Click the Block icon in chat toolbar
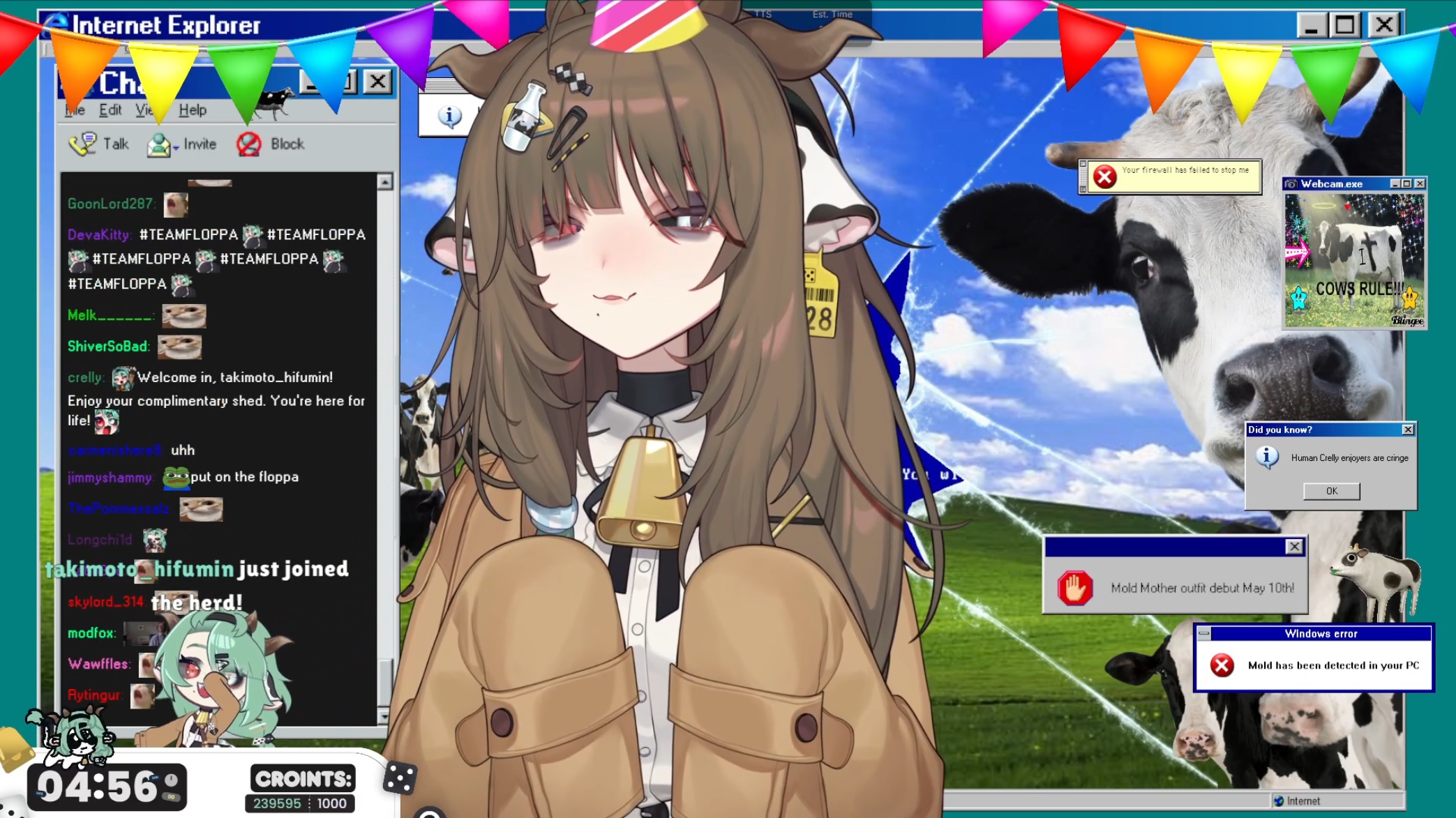 coord(248,144)
